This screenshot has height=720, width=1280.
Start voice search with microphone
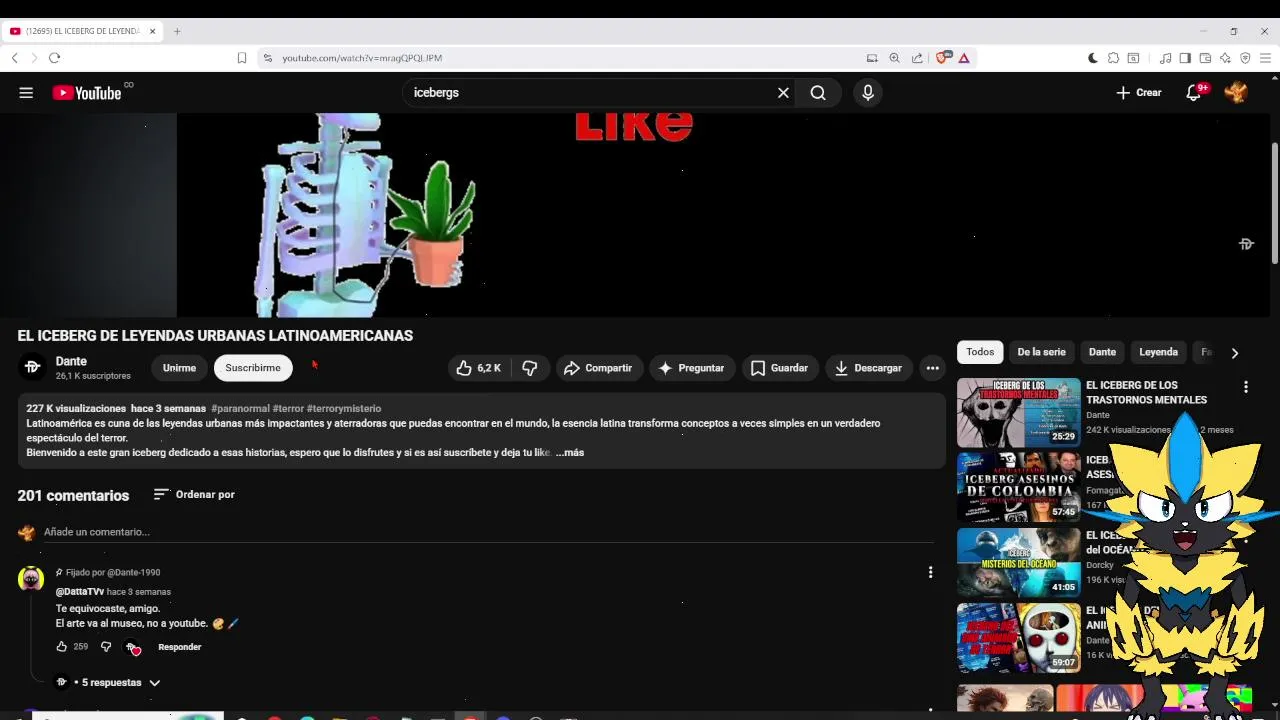tap(867, 93)
